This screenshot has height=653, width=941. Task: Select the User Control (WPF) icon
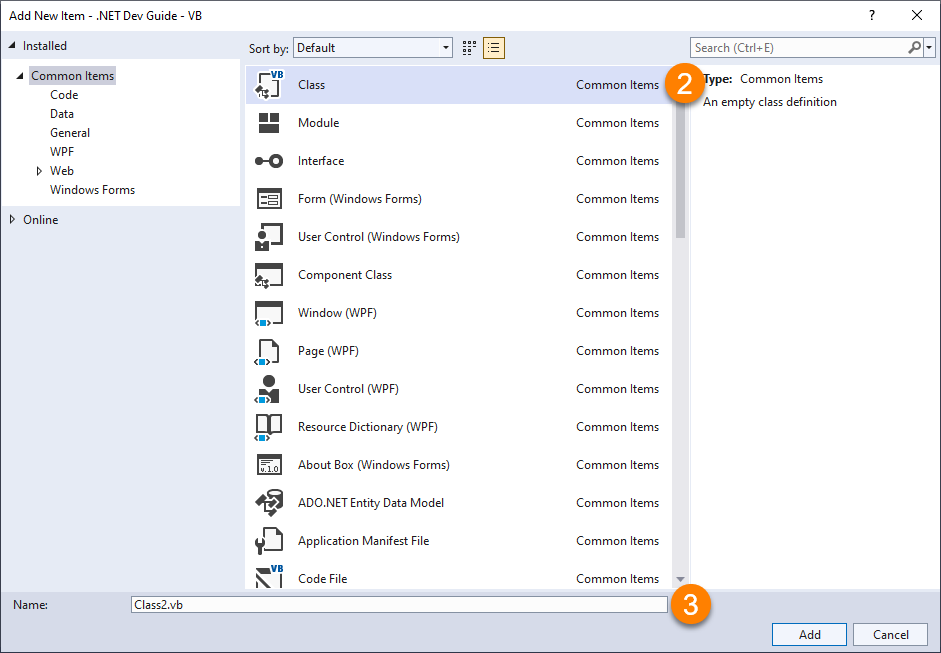pyautogui.click(x=268, y=389)
